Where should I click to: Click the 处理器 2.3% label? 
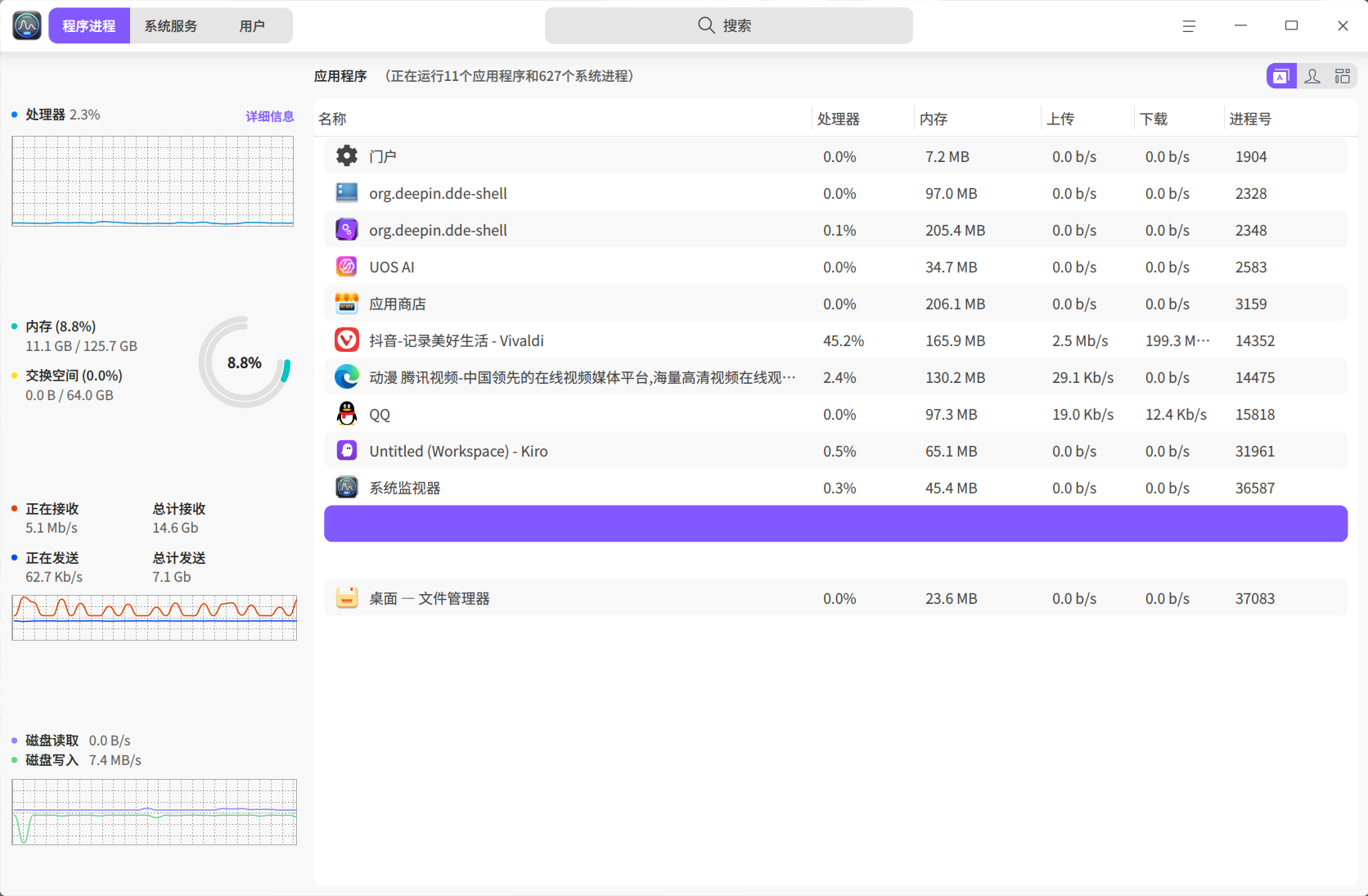click(x=62, y=115)
